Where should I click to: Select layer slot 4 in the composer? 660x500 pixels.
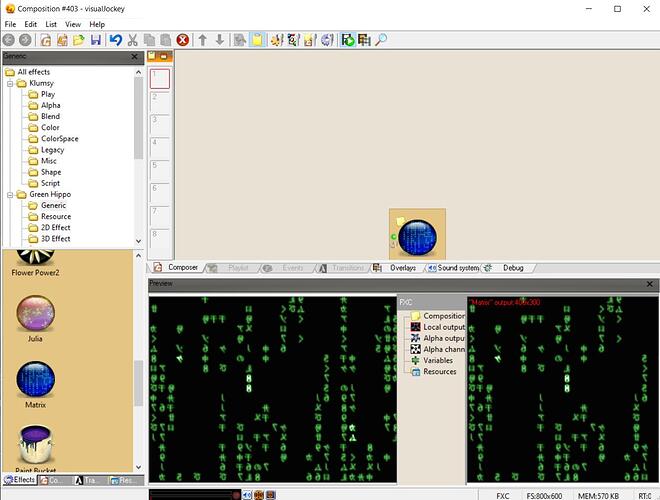pos(160,147)
